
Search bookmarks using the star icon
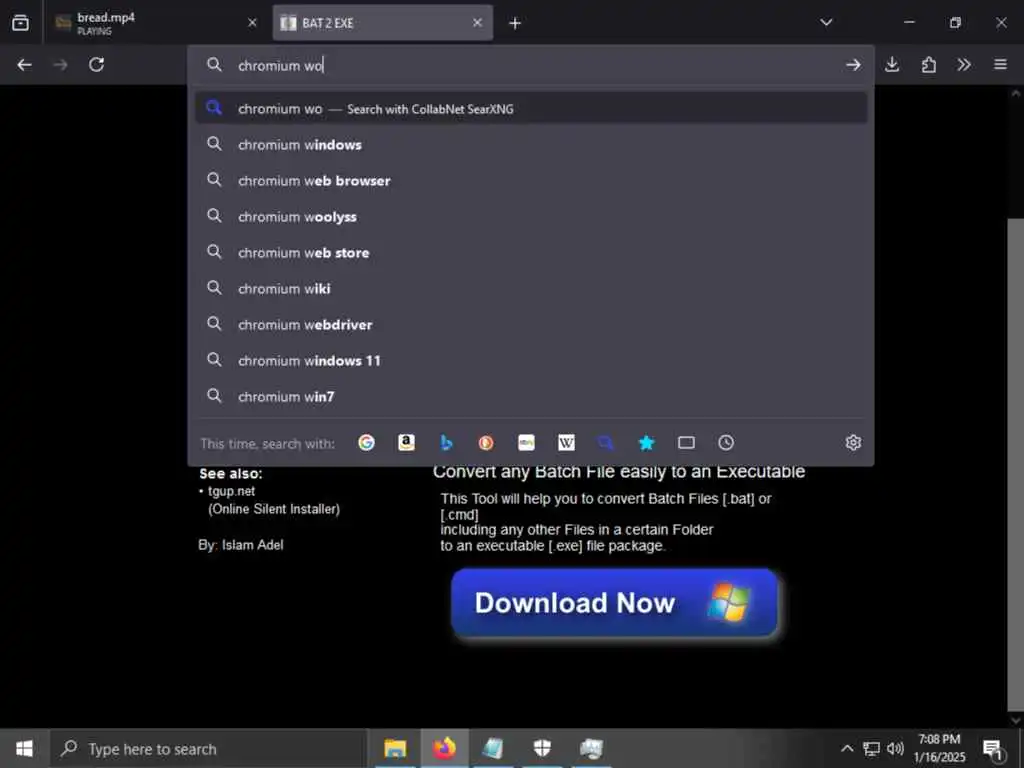coord(646,443)
